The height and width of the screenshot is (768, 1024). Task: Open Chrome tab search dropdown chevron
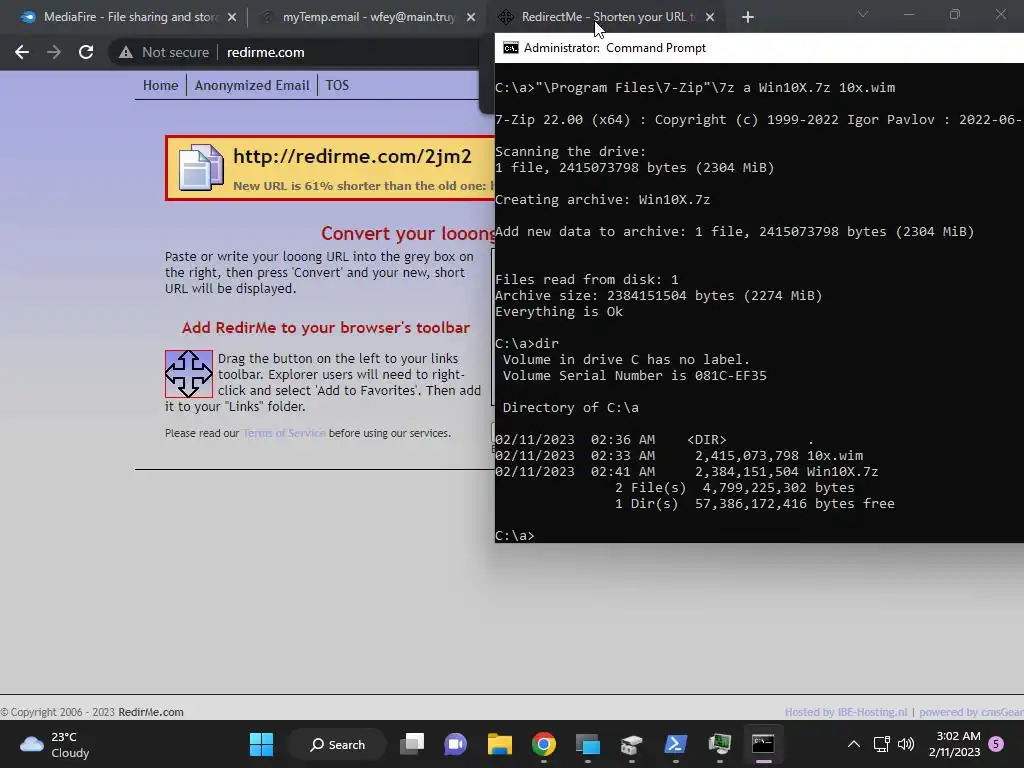pyautogui.click(x=863, y=14)
